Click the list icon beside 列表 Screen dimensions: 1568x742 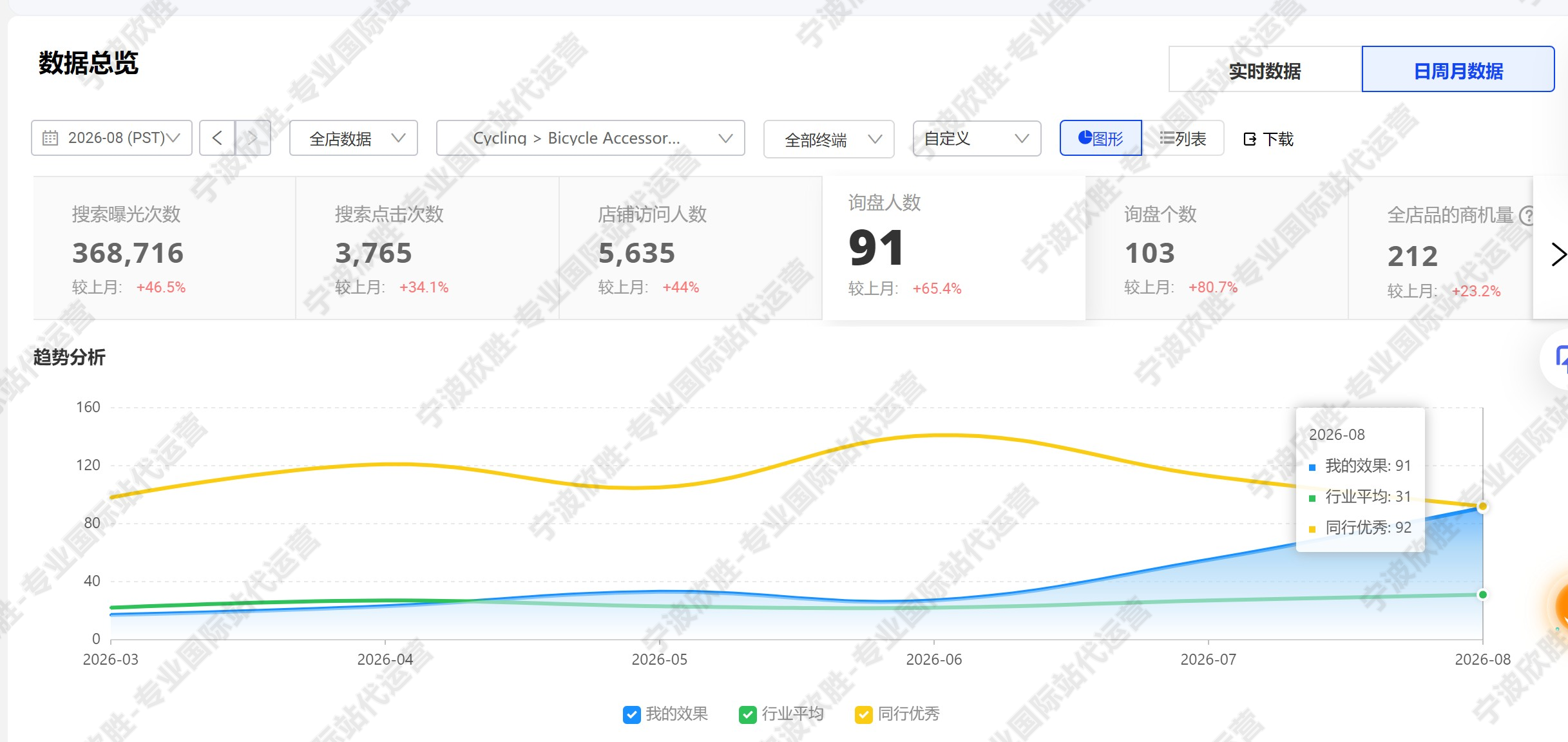coord(1166,138)
